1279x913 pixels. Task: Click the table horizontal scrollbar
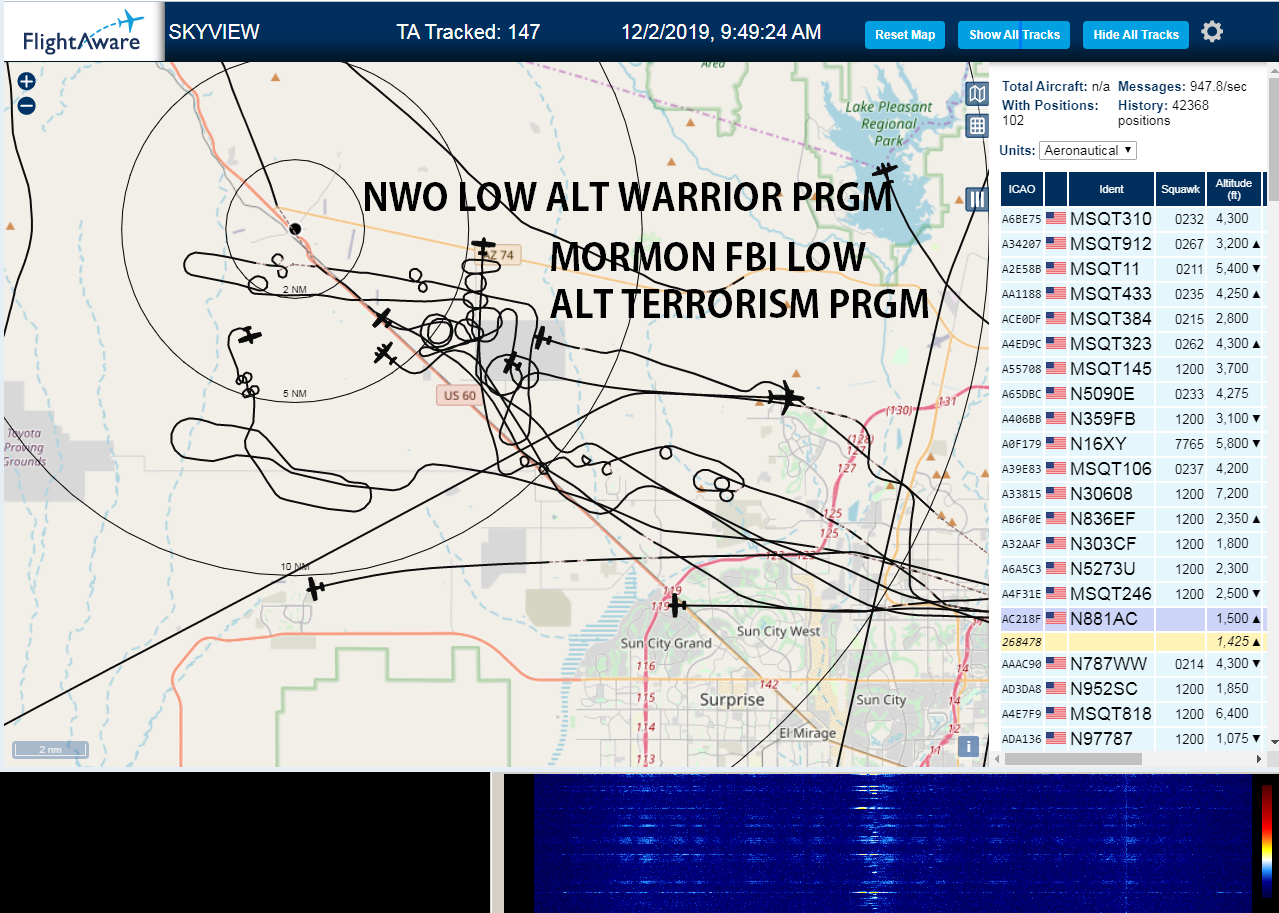(1073, 759)
